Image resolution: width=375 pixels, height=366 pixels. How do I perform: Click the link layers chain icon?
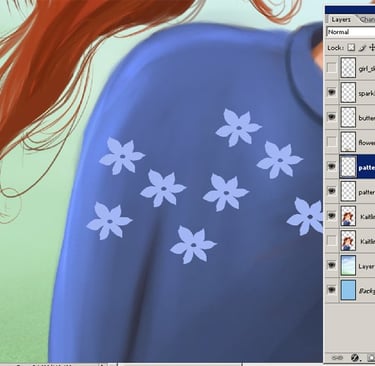pyautogui.click(x=337, y=358)
